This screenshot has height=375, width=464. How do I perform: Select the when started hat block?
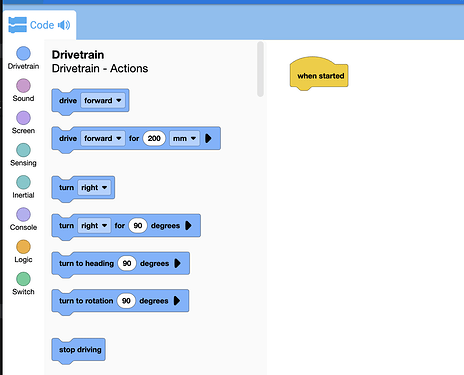(x=319, y=74)
